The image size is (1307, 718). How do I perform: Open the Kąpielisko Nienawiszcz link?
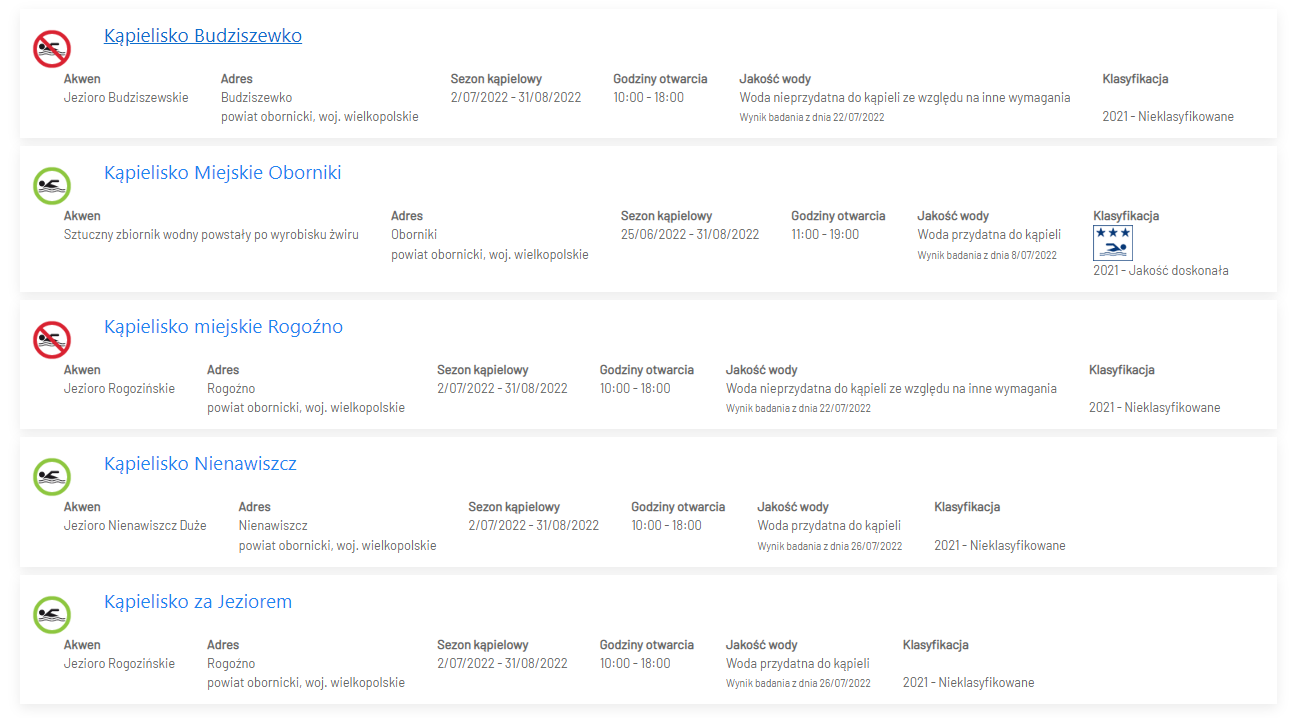point(200,464)
